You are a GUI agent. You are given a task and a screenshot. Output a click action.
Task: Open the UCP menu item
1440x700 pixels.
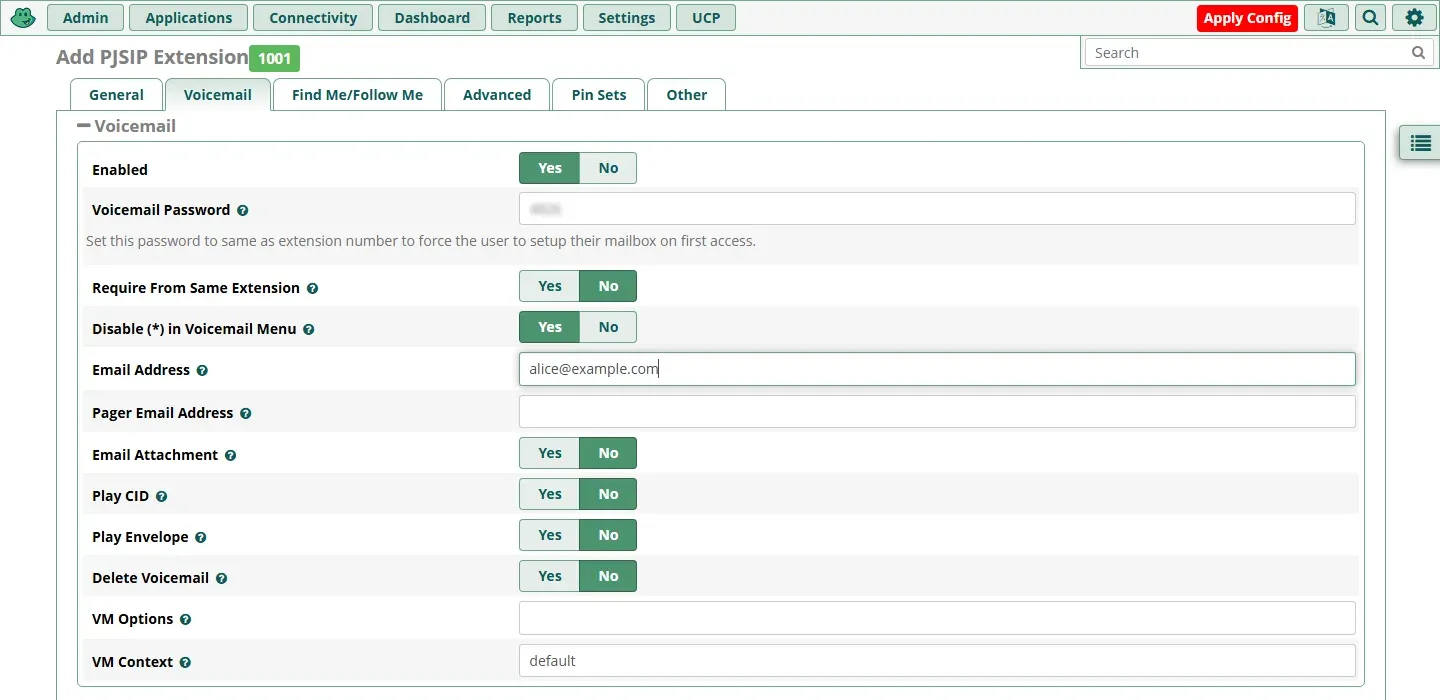point(706,18)
